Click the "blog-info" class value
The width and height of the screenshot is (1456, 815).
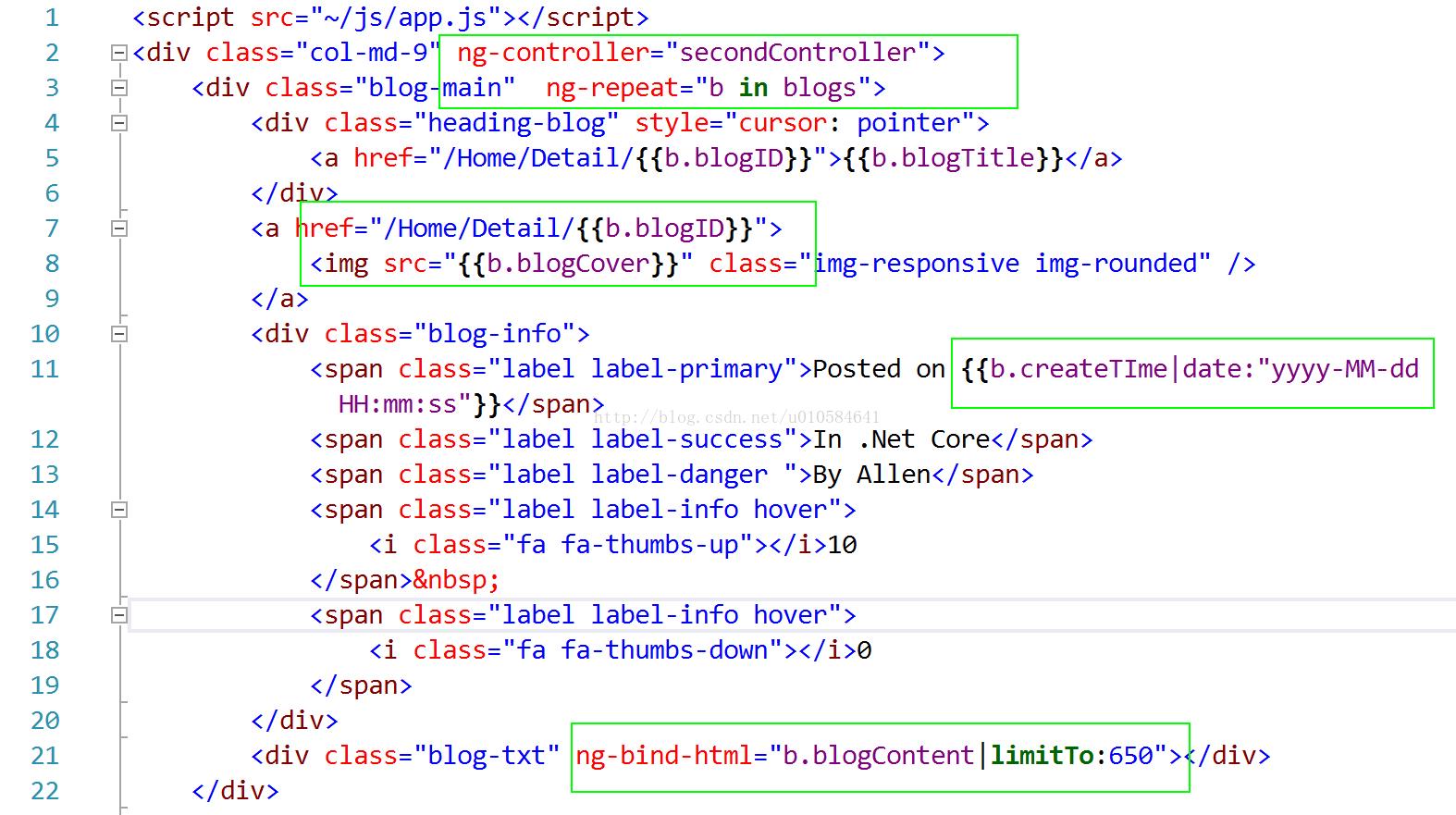pos(494,334)
